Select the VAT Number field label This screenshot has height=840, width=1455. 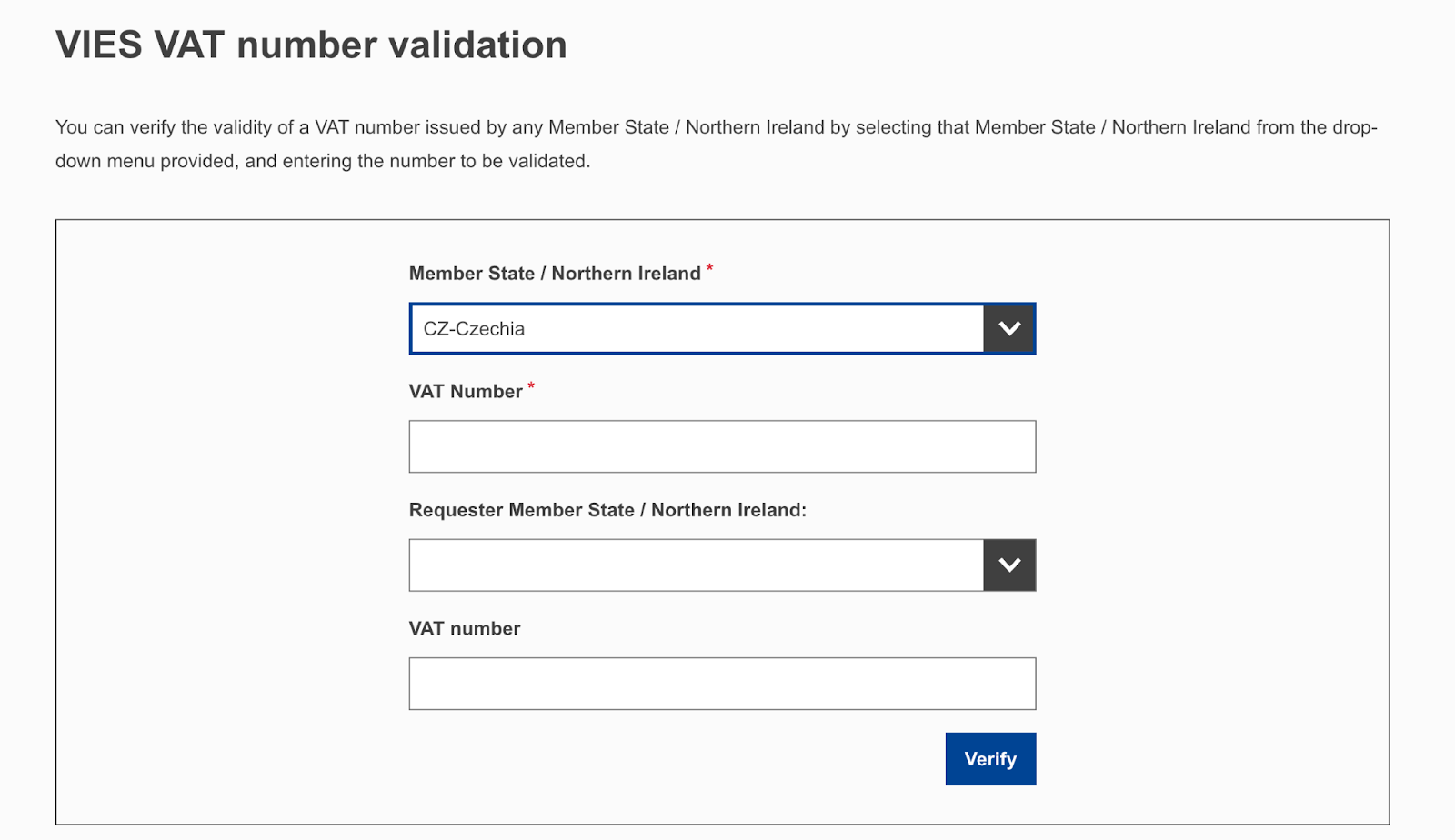pyautogui.click(x=467, y=391)
